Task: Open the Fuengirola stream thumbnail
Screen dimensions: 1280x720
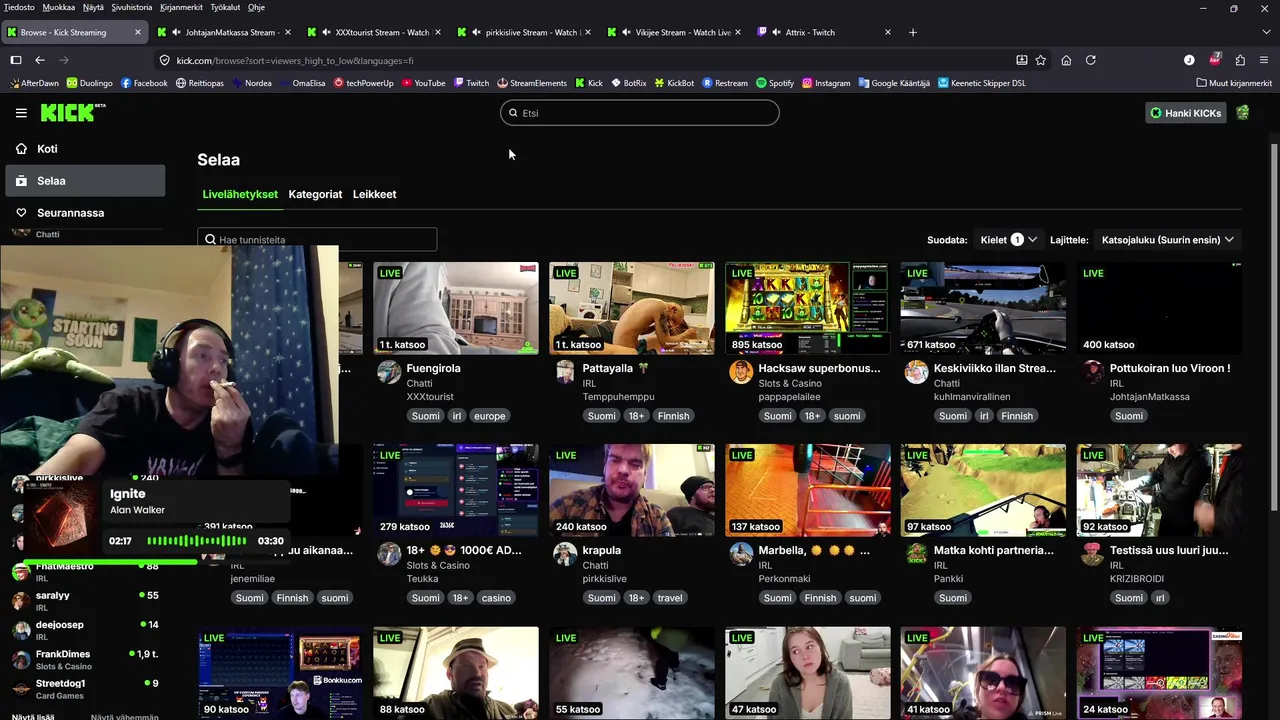Action: tap(456, 308)
